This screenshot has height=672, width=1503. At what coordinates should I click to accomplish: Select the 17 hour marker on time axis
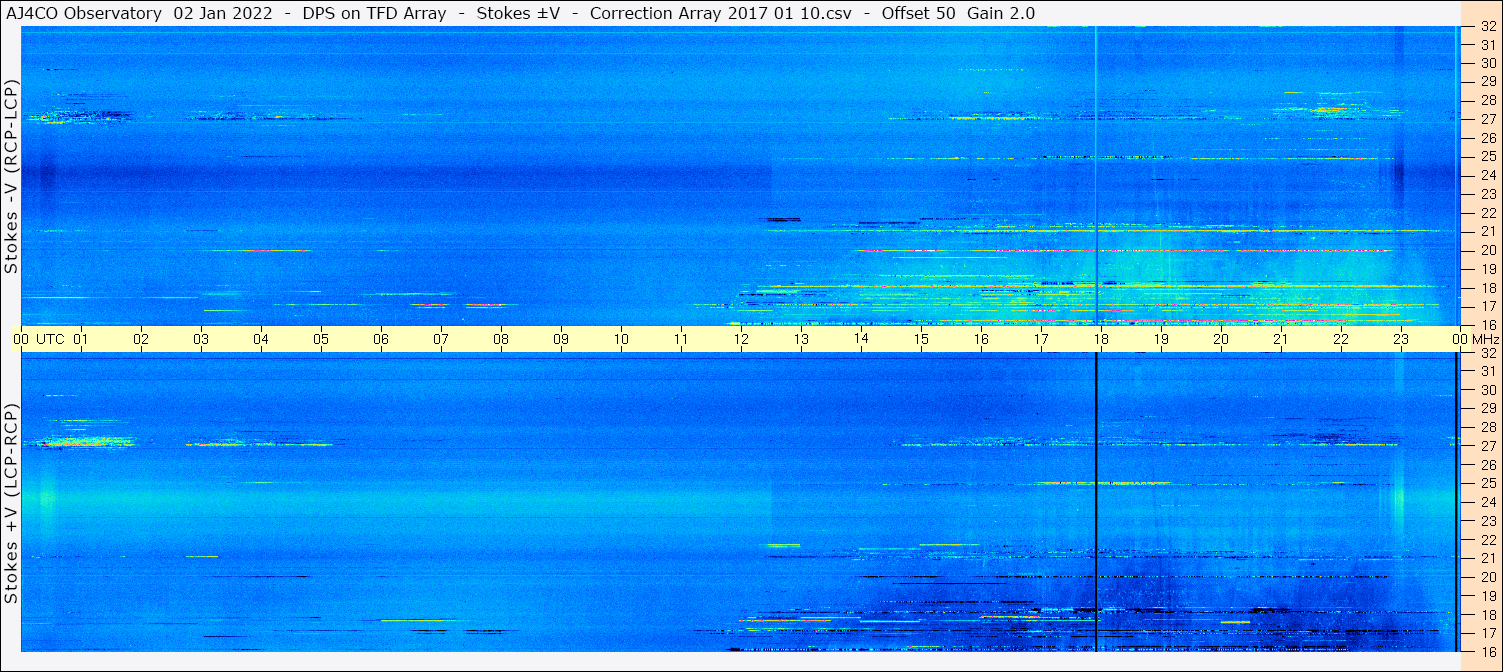(1041, 339)
